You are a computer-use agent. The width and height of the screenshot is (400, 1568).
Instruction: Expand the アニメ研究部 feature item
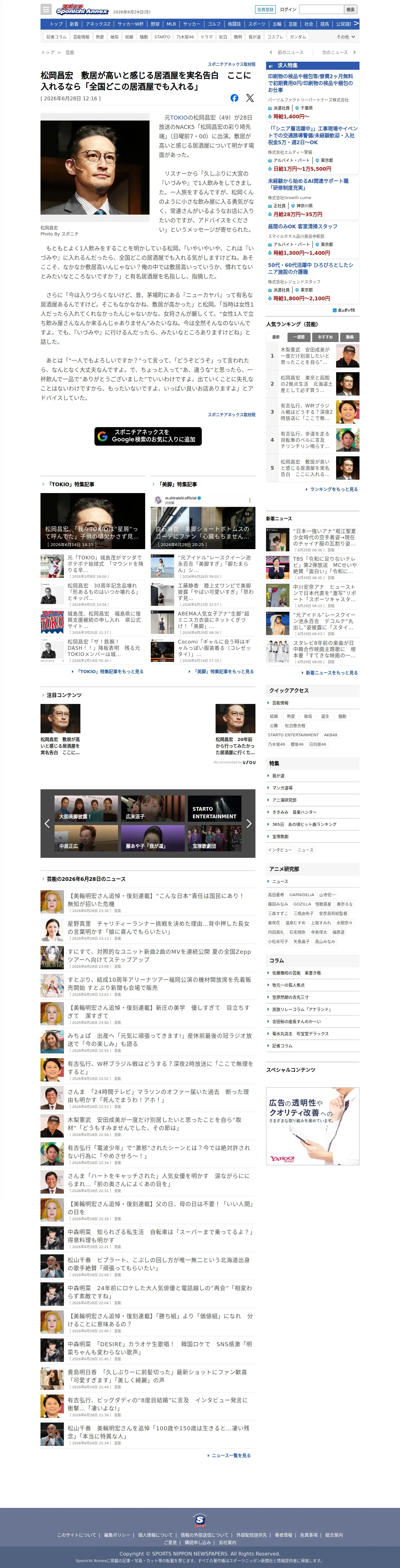click(x=312, y=800)
